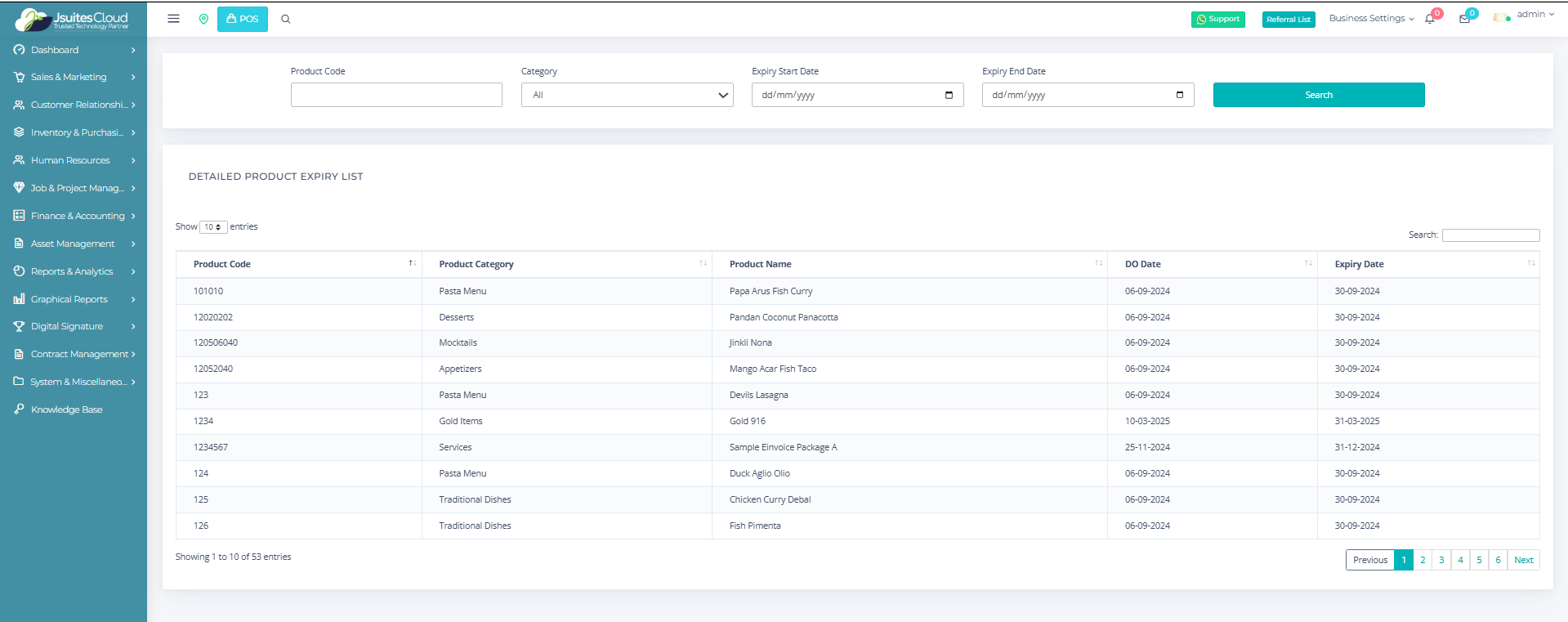
Task: Open the top bar search icon
Action: (x=286, y=19)
